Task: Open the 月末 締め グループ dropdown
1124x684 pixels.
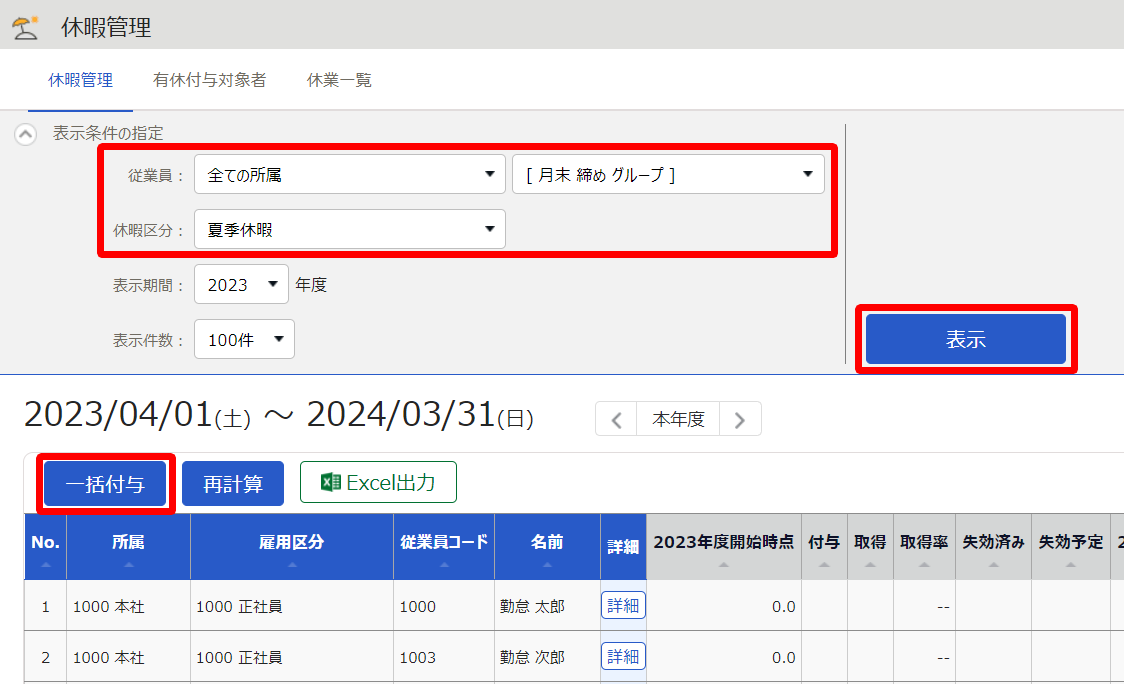Action: 668,174
